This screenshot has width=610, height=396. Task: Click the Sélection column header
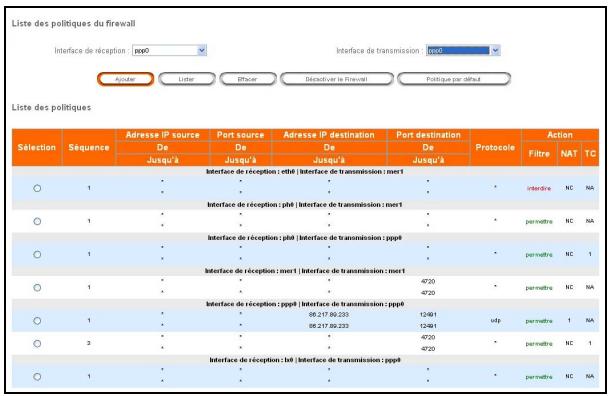click(x=37, y=147)
